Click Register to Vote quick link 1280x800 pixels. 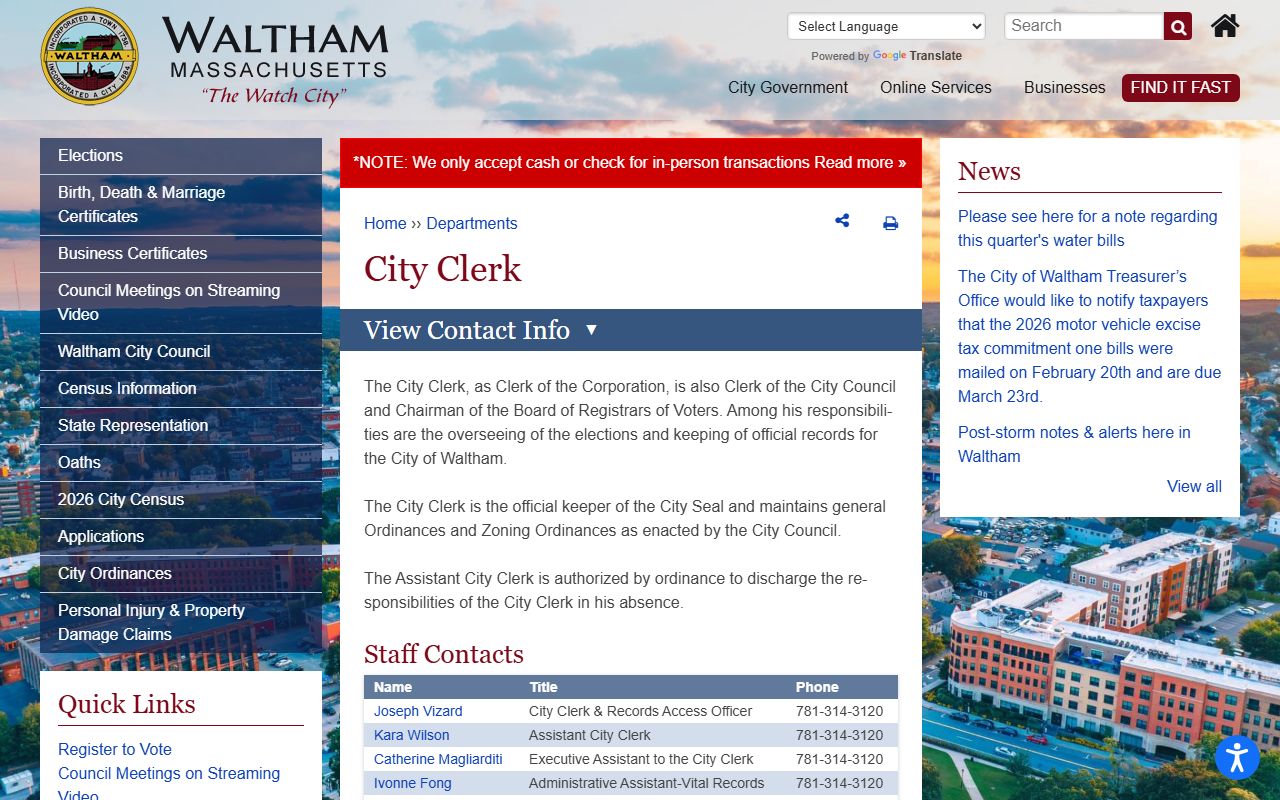coord(115,749)
